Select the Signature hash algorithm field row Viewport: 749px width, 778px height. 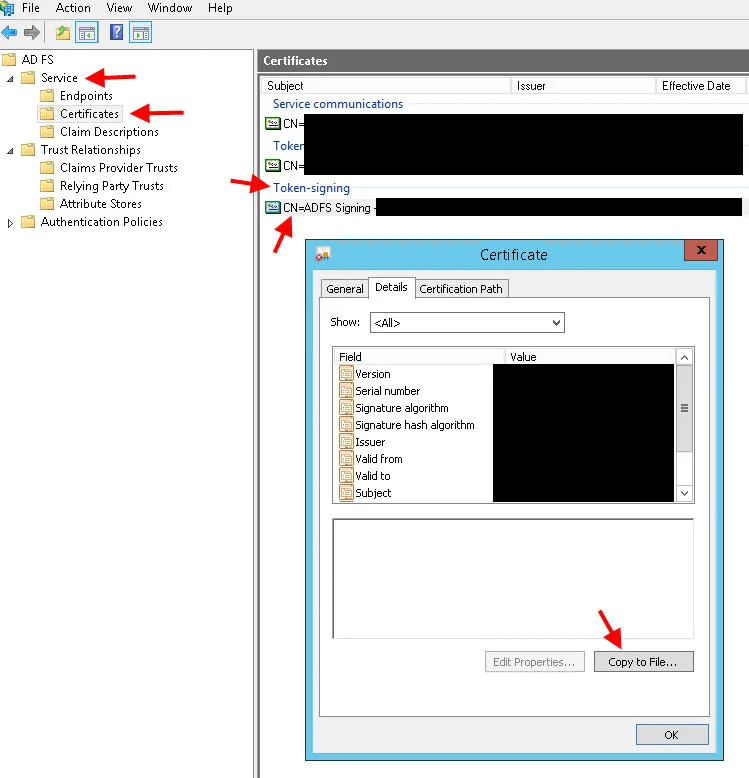tap(414, 425)
